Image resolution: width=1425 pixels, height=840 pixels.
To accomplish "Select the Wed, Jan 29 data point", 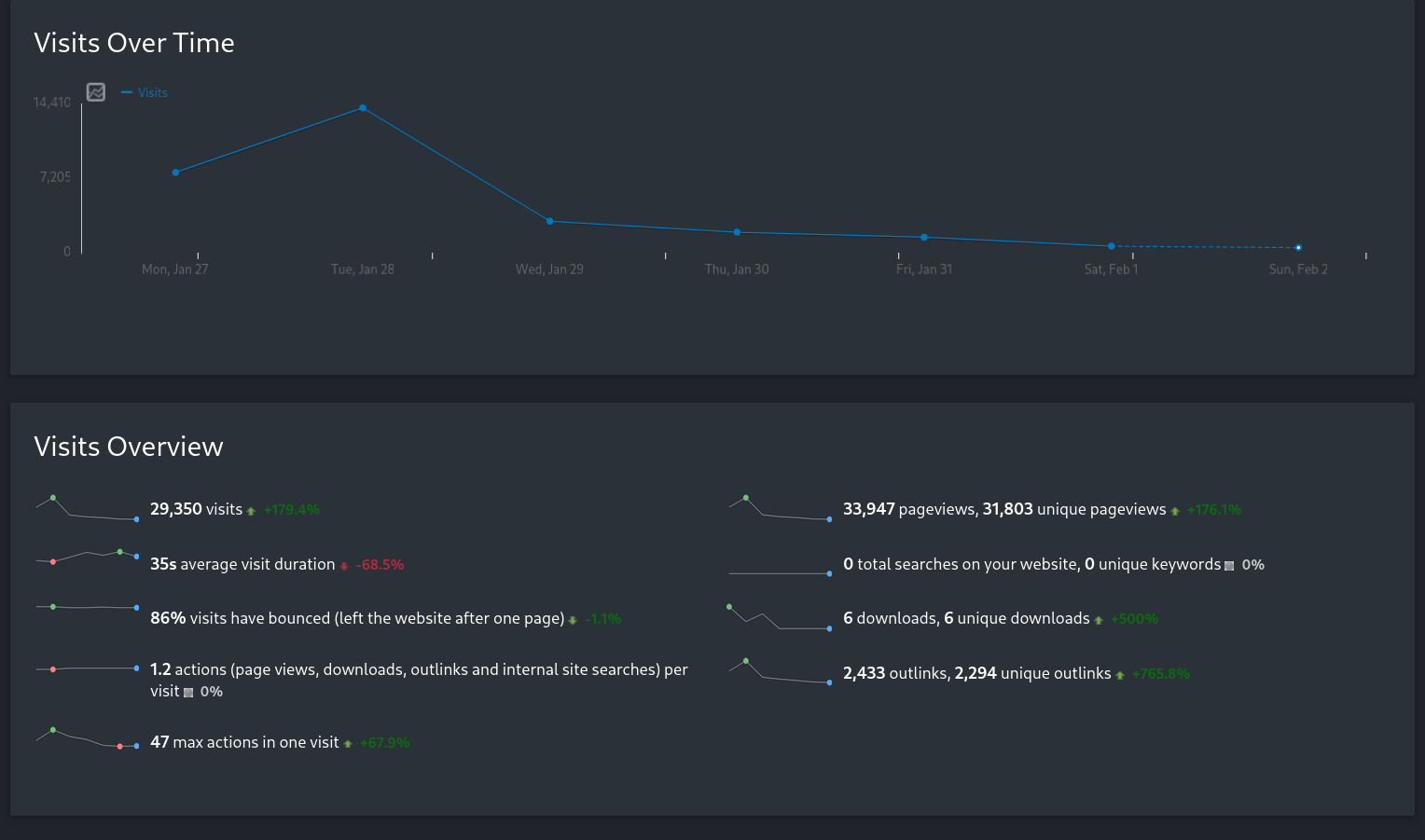I will [550, 221].
